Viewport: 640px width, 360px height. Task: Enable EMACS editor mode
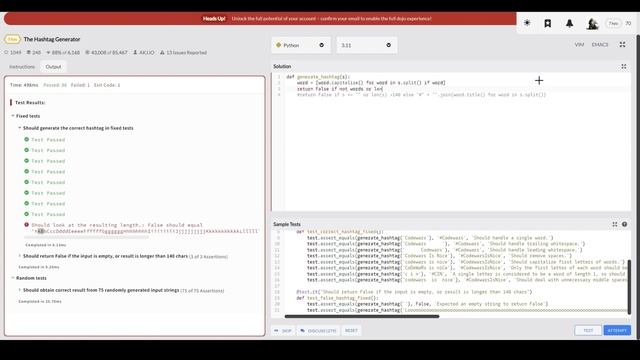point(600,45)
